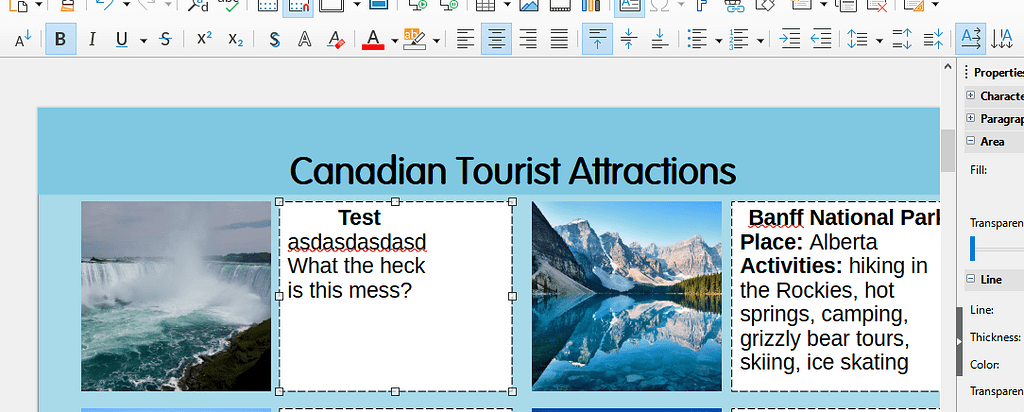Collapse the Area section in sidebar
The height and width of the screenshot is (412, 1024).
click(971, 142)
